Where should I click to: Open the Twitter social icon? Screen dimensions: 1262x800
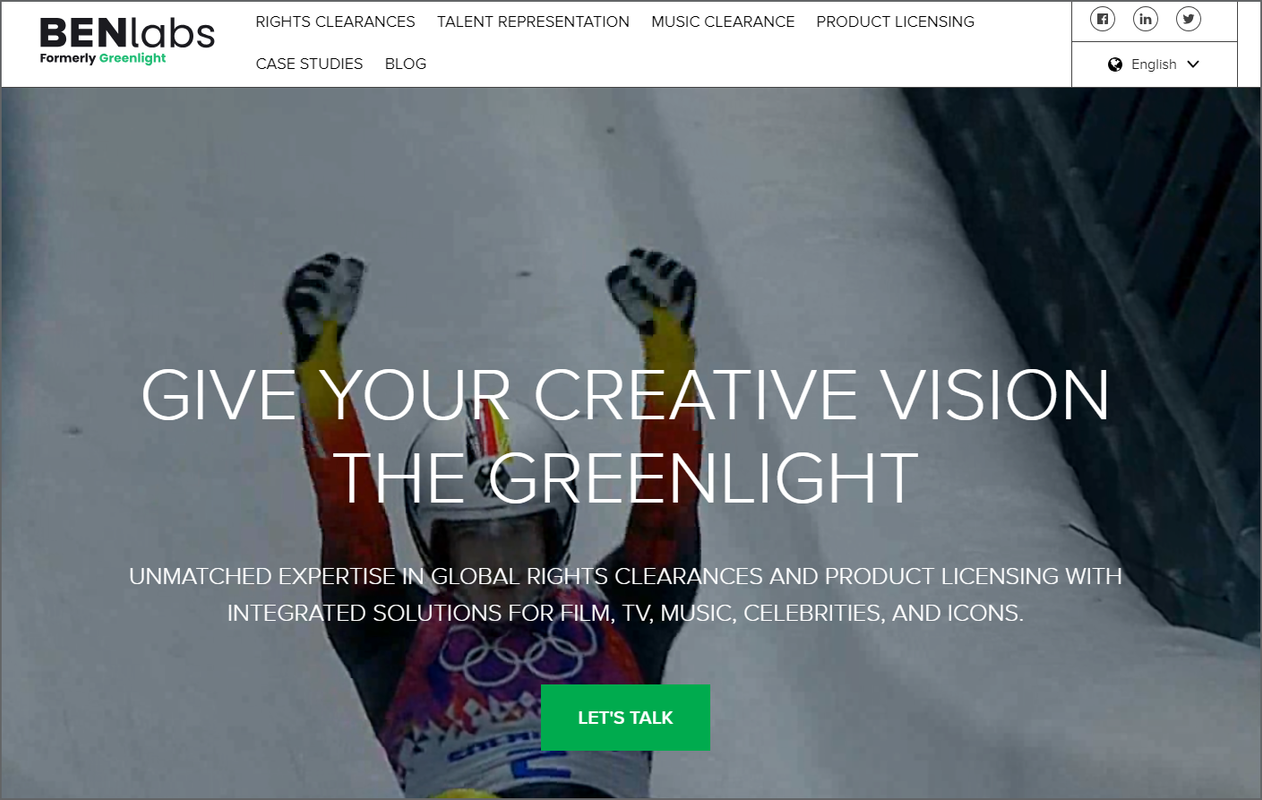[x=1188, y=19]
